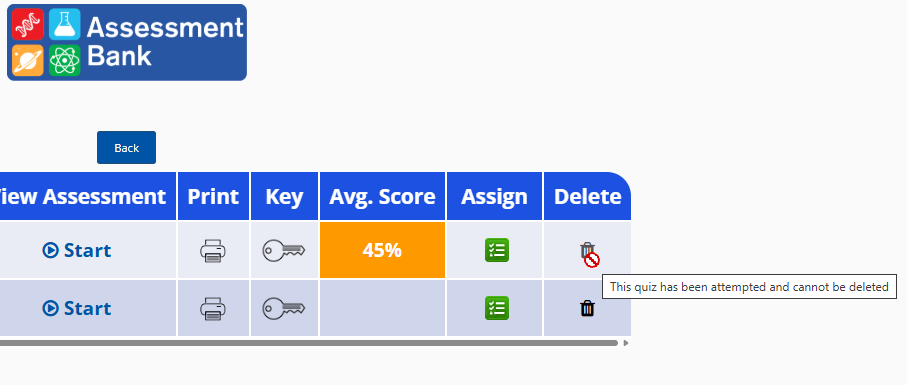Click the Print column header
This screenshot has width=907, height=385.
pyautogui.click(x=213, y=197)
